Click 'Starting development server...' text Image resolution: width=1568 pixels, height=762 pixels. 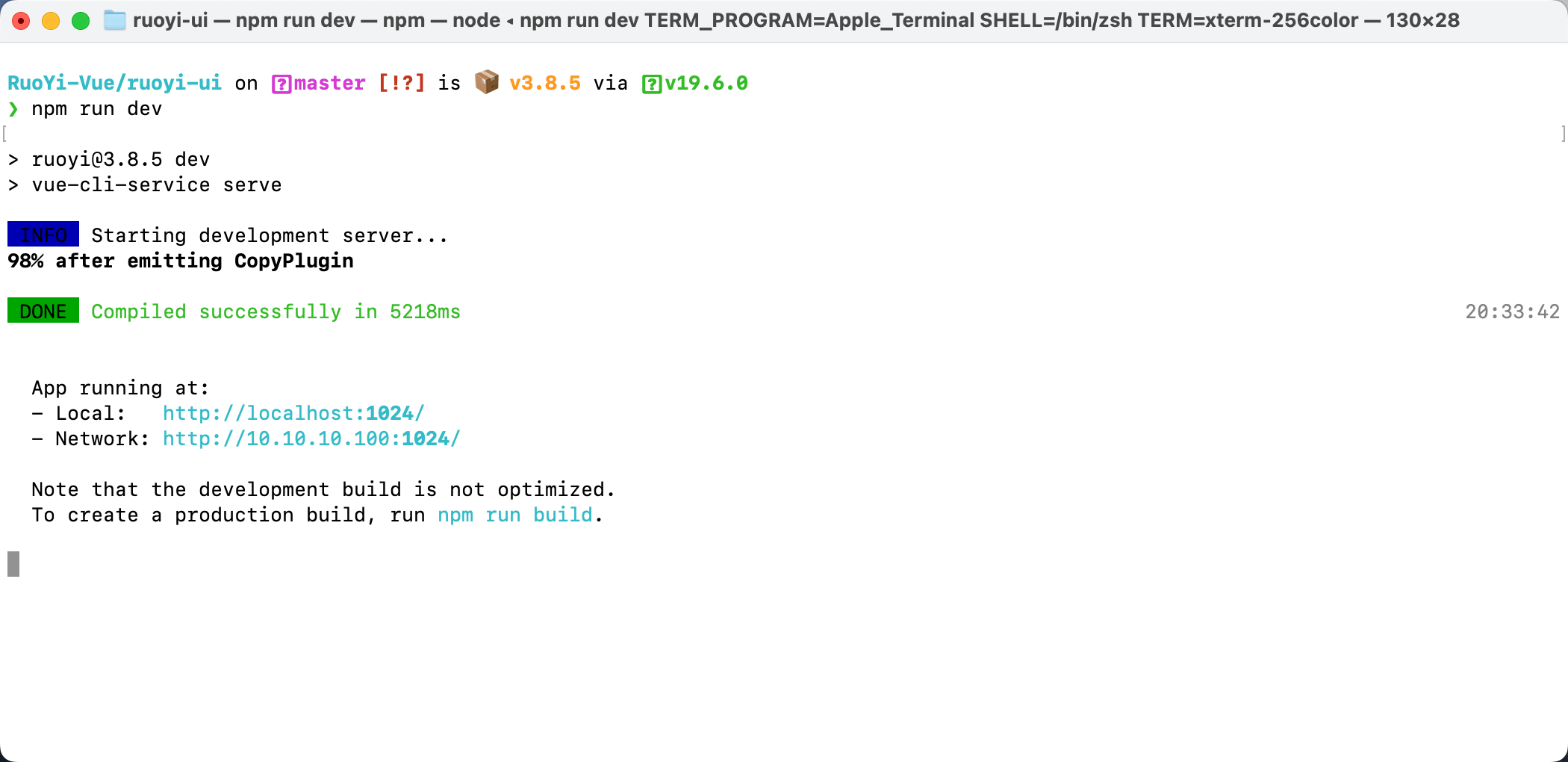270,235
